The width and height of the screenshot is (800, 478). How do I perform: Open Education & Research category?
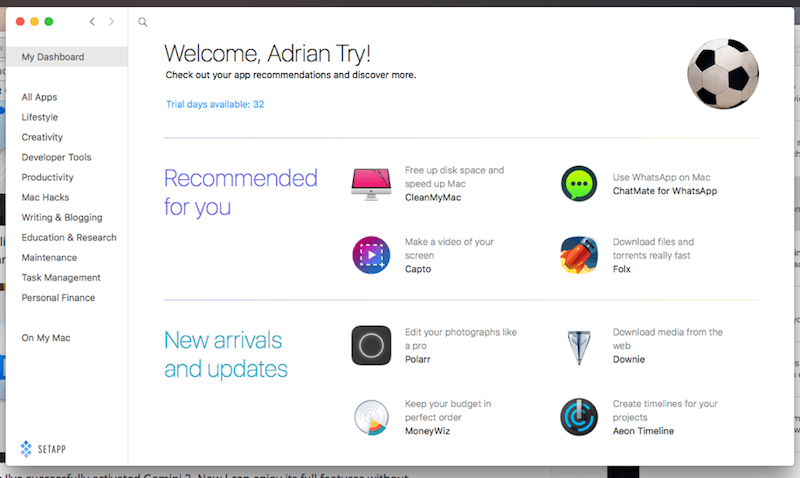coord(69,237)
